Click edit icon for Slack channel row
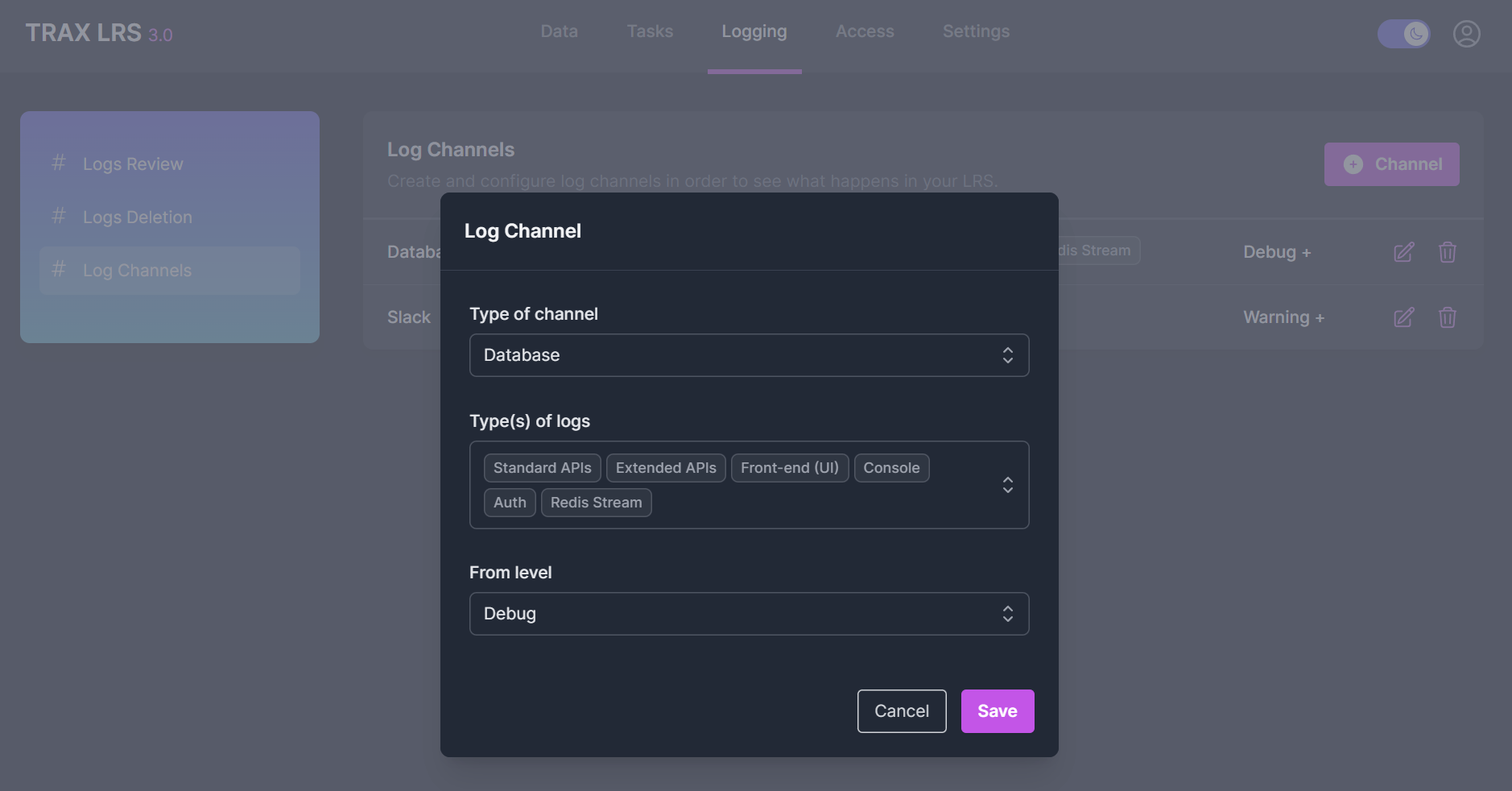 click(1403, 317)
